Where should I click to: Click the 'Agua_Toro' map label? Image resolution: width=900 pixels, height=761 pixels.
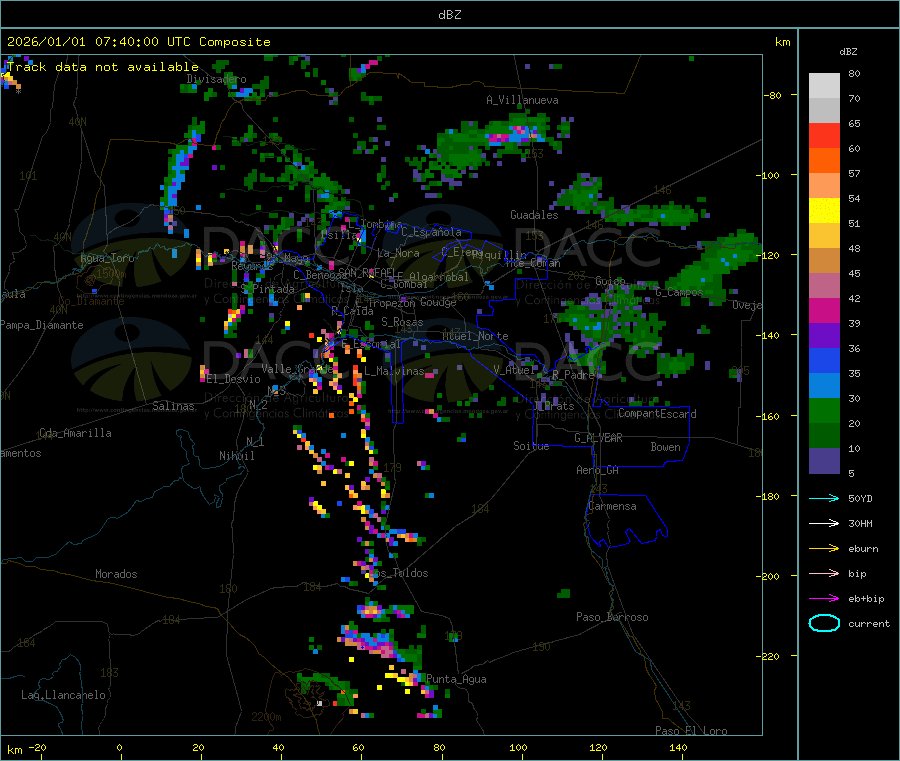(x=107, y=258)
